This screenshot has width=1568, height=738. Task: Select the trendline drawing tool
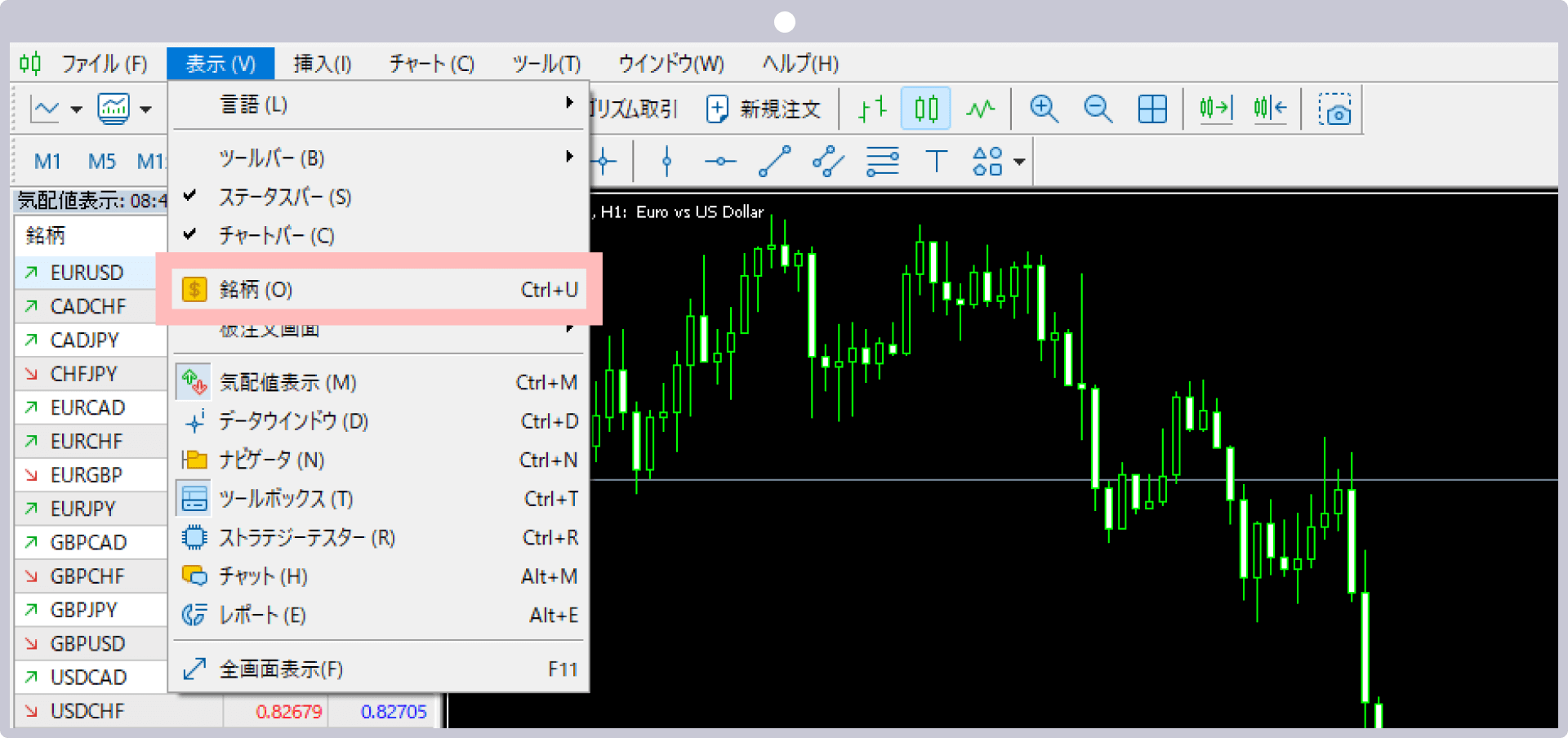774,161
